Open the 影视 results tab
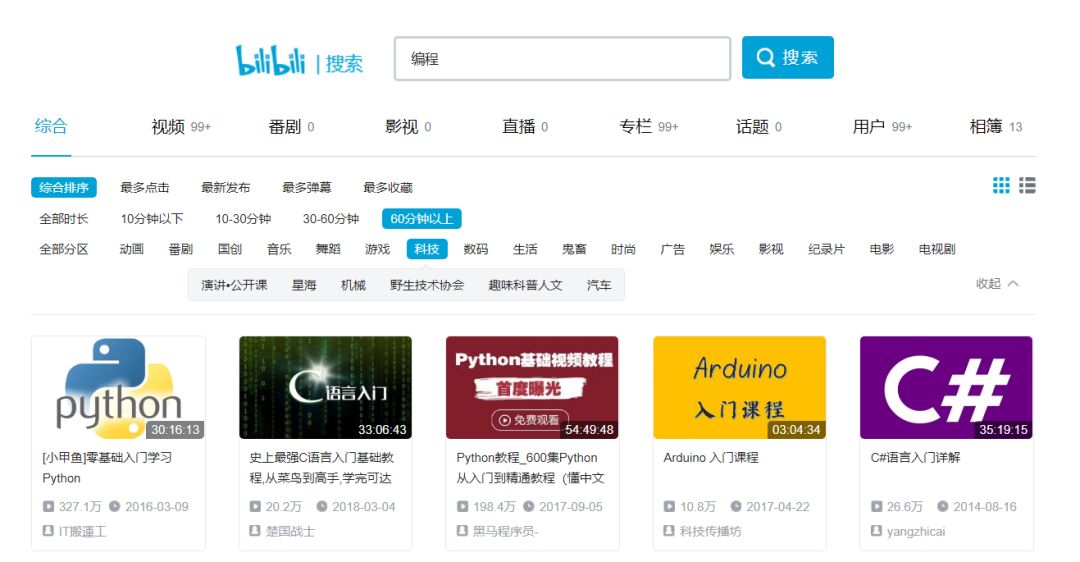The width and height of the screenshot is (1080, 562). [x=408, y=127]
